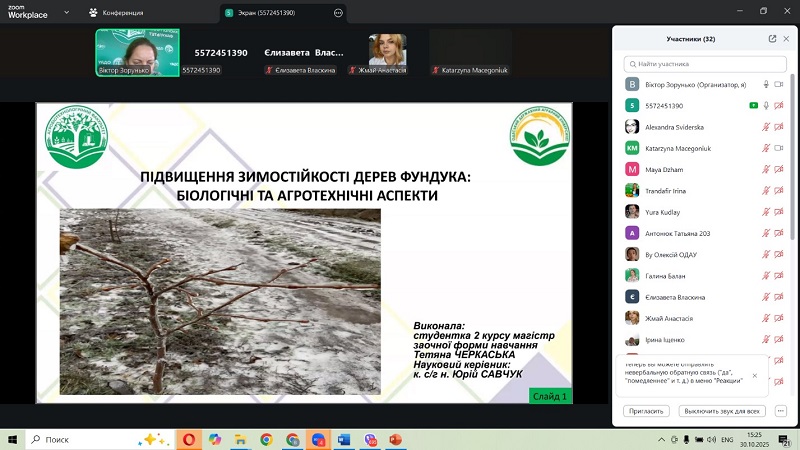
Task: Open the three-dots menu on Экран tab
Action: (x=338, y=13)
